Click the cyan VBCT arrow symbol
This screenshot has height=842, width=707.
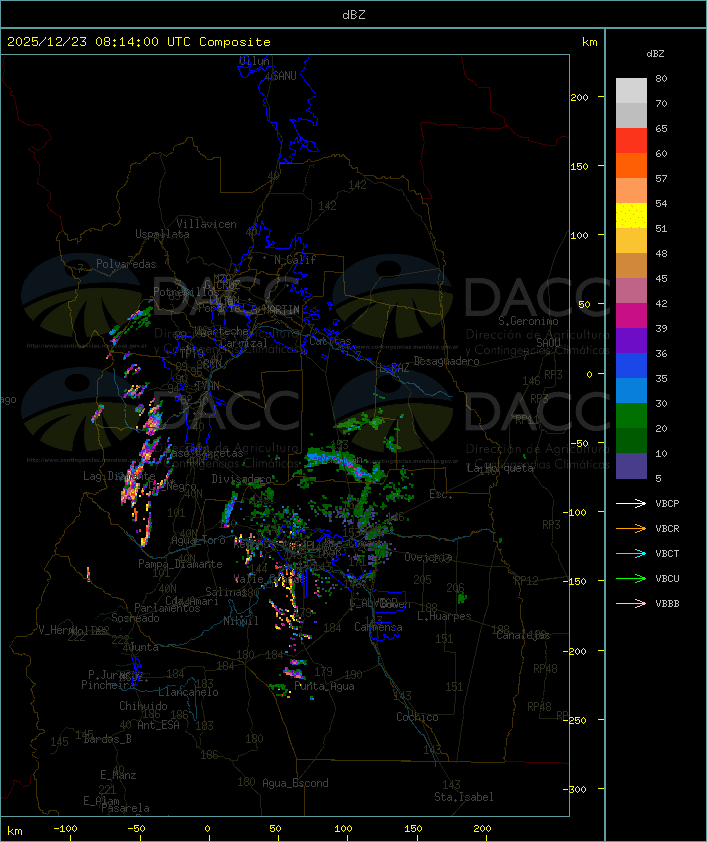(631, 553)
